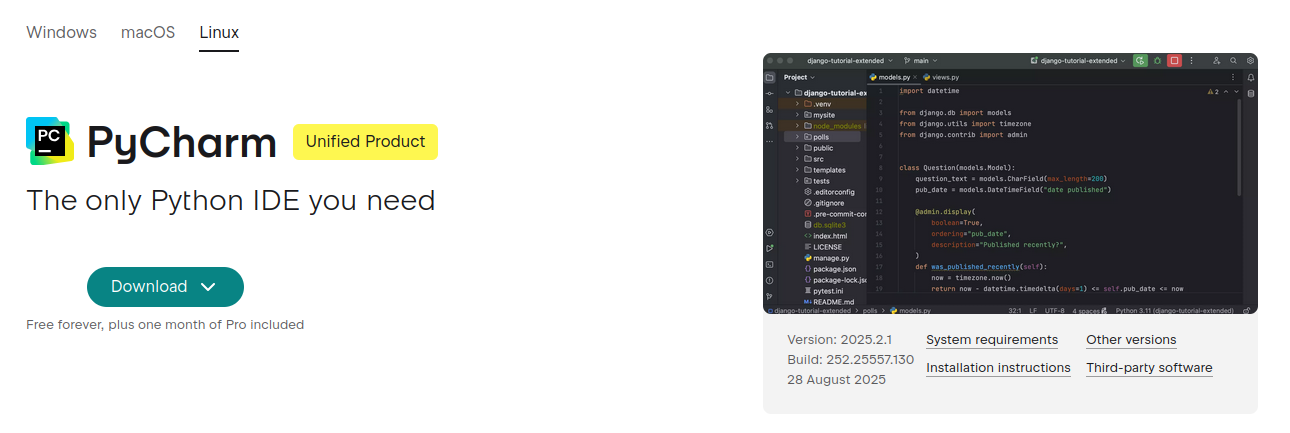Click the Unified Product yellow badge
This screenshot has width=1290, height=433.
(365, 142)
